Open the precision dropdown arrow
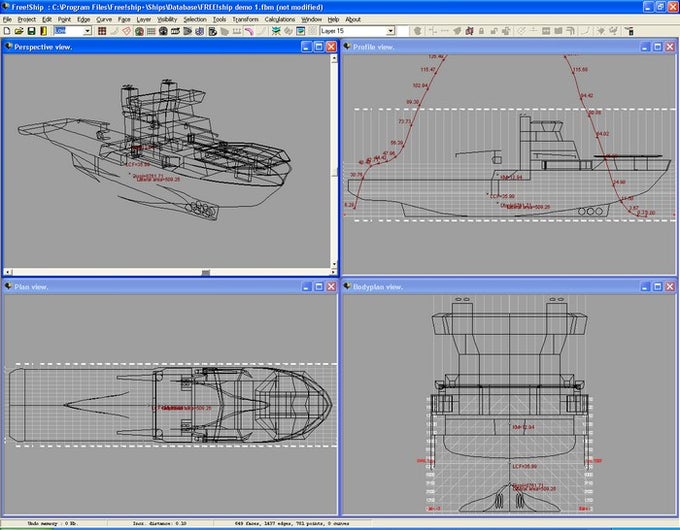 click(88, 31)
